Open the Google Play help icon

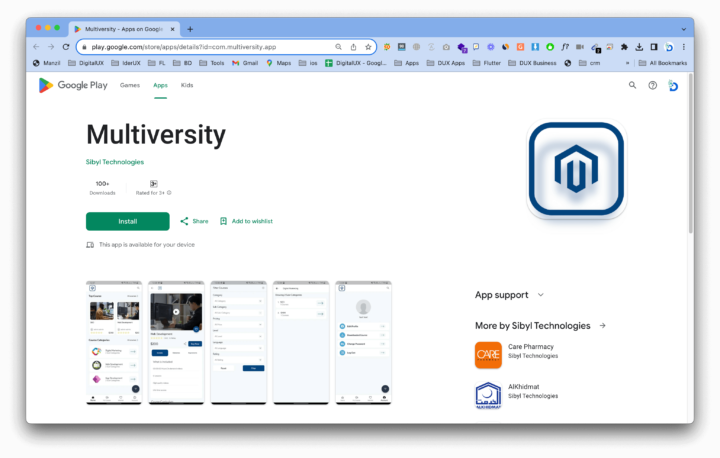pos(652,85)
